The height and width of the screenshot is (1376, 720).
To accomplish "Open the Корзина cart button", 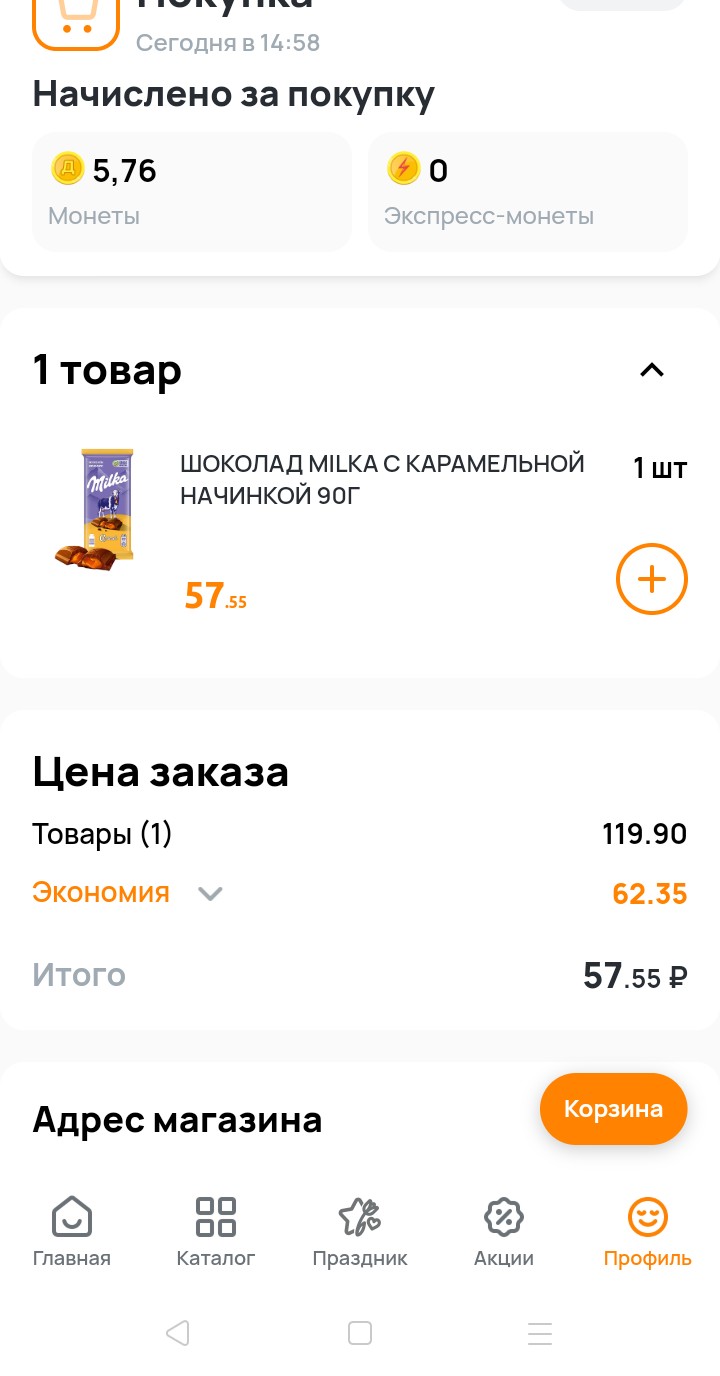I will point(613,1108).
